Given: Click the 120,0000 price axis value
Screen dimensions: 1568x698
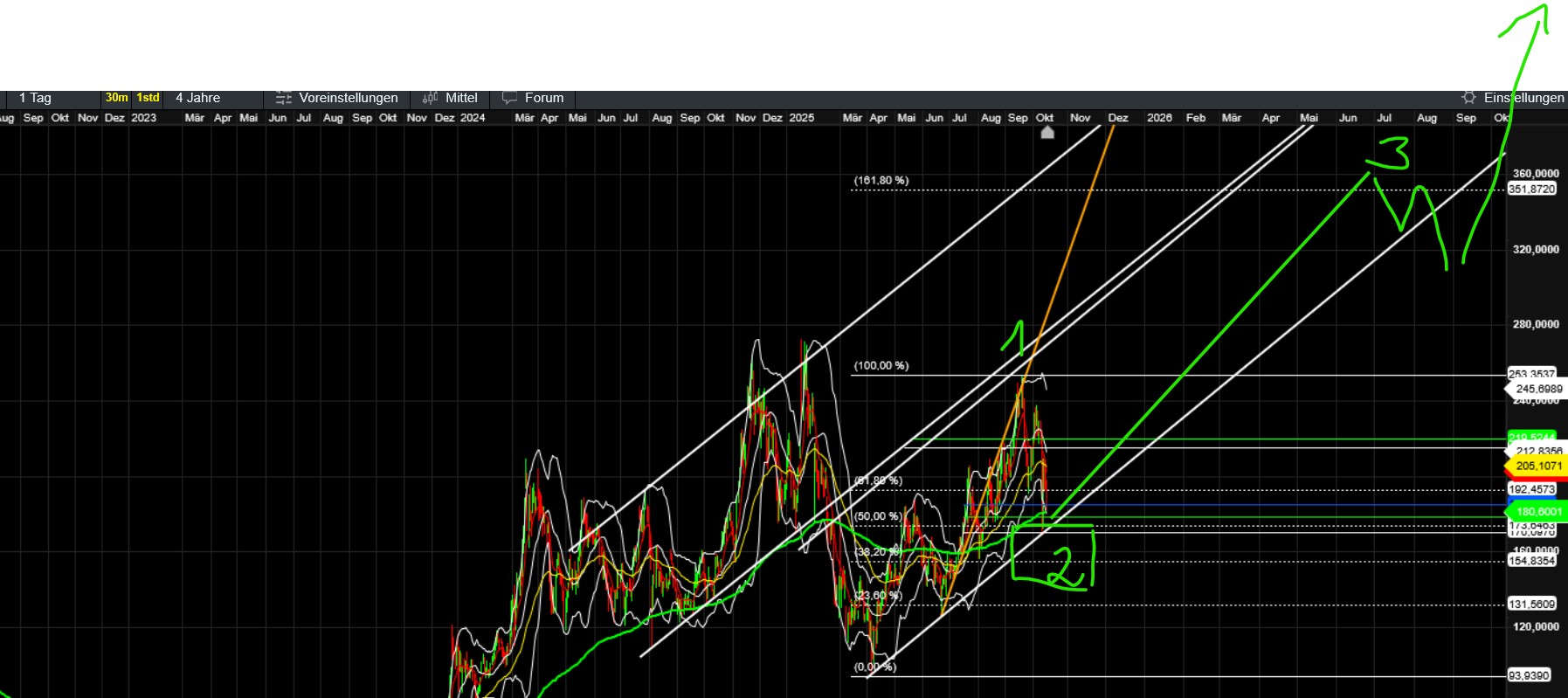Looking at the screenshot, I should (x=1536, y=627).
